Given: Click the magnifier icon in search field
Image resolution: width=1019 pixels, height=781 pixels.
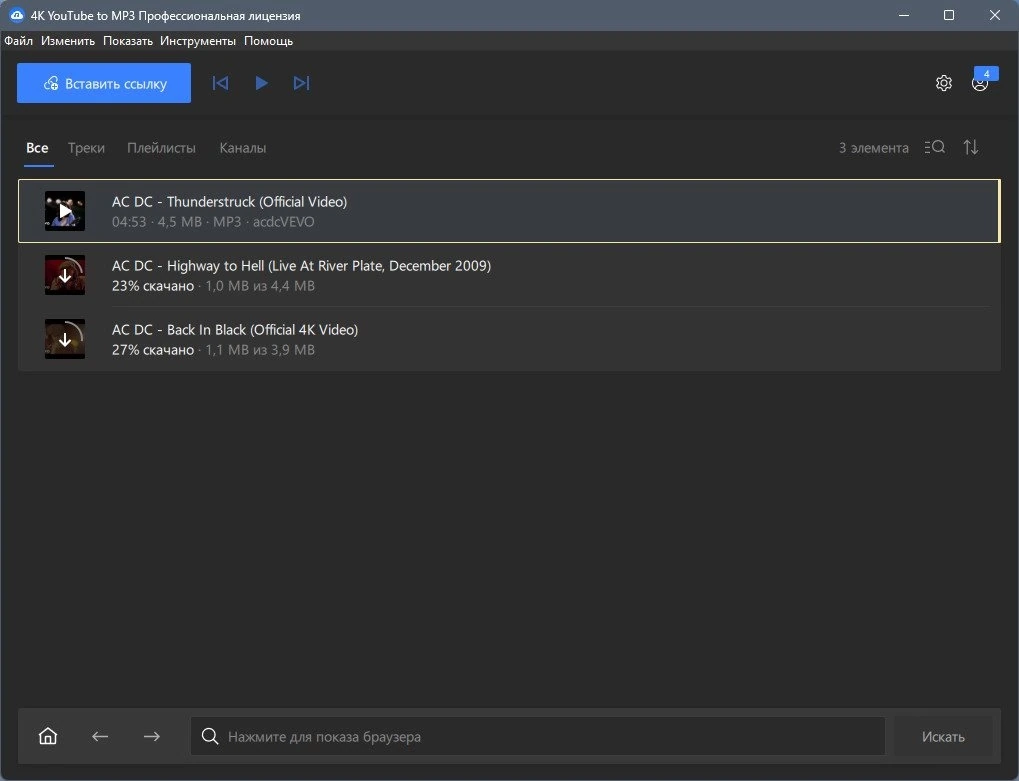Looking at the screenshot, I should pyautogui.click(x=210, y=736).
